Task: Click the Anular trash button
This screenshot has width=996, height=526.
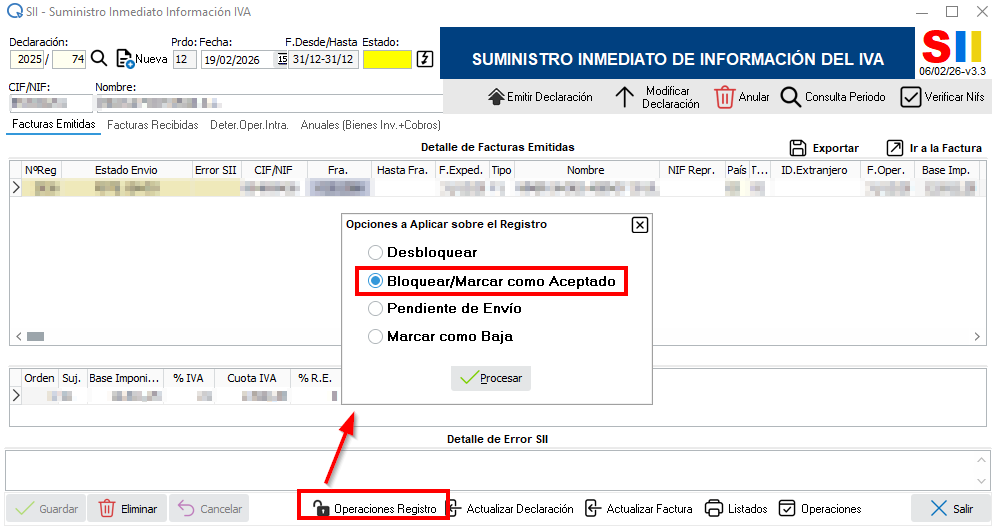Action: pos(742,97)
